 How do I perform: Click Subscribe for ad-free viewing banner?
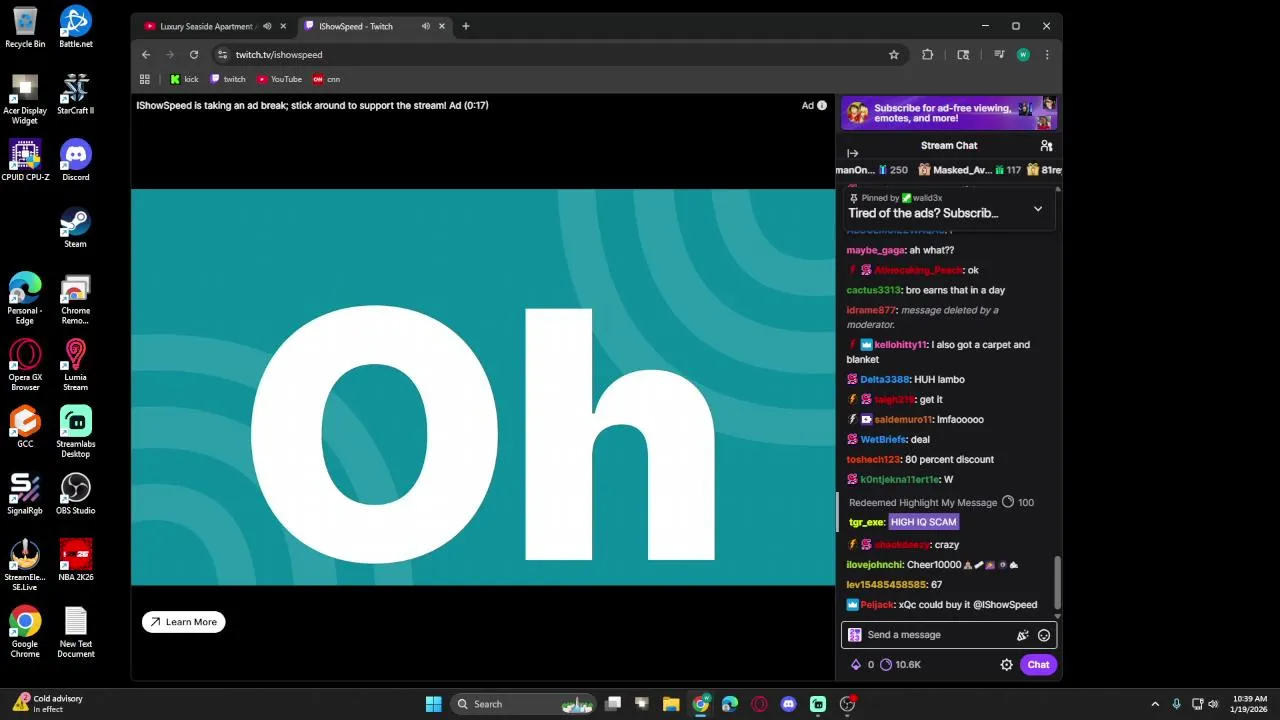coord(949,113)
